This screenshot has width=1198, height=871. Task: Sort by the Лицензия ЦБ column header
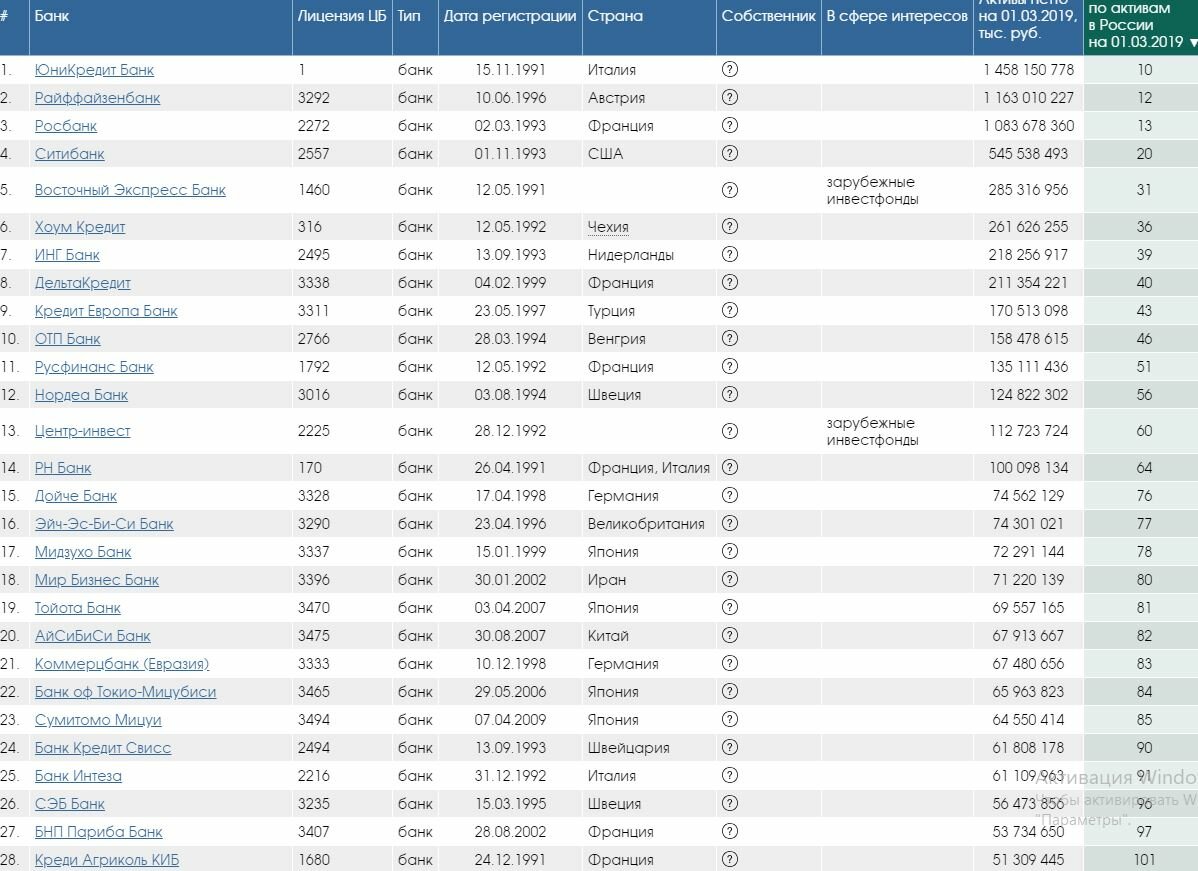[342, 16]
